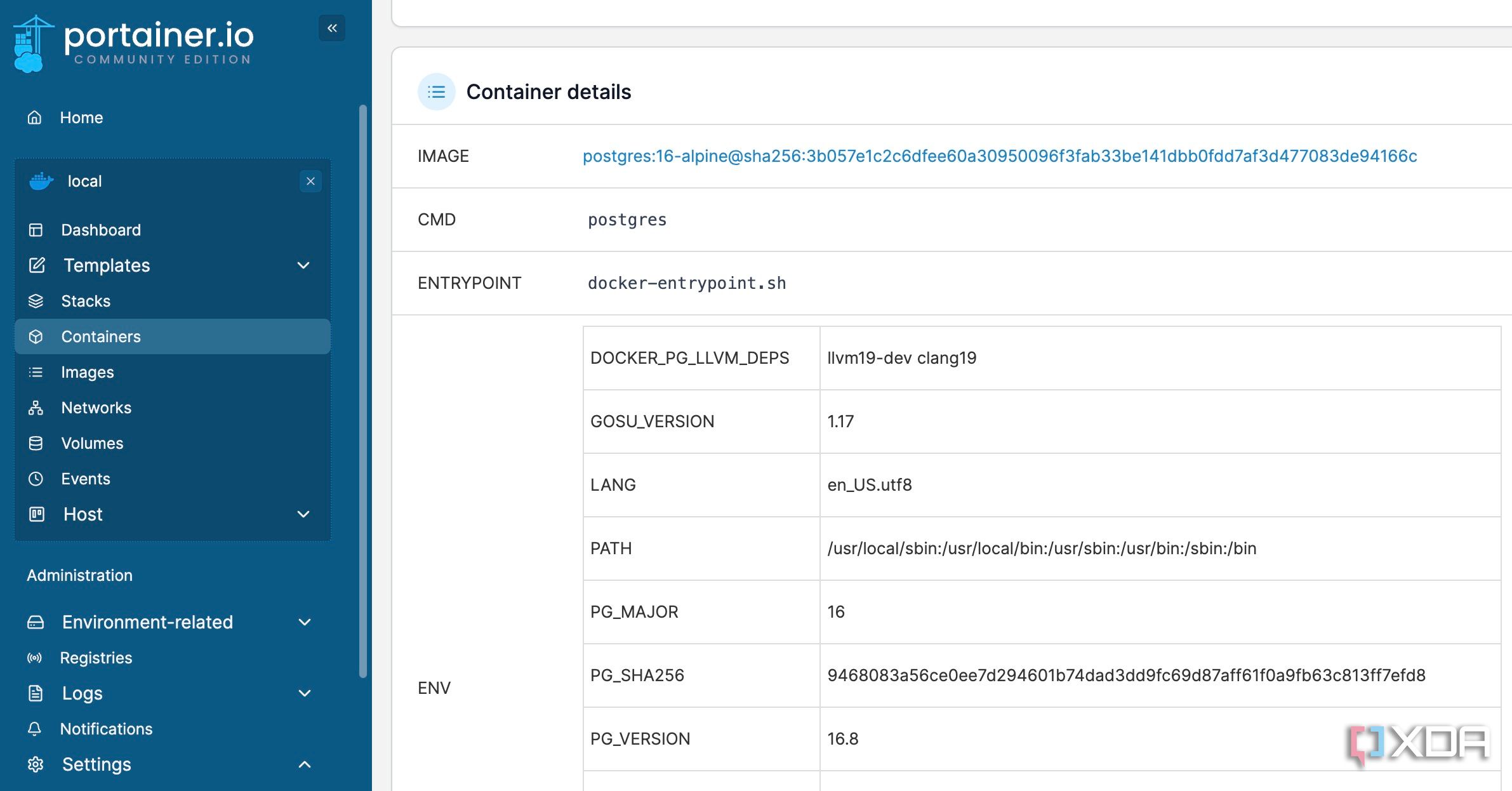Viewport: 1512px width, 791px height.
Task: Open the Dashboard icon in sidebar
Action: pyautogui.click(x=36, y=230)
